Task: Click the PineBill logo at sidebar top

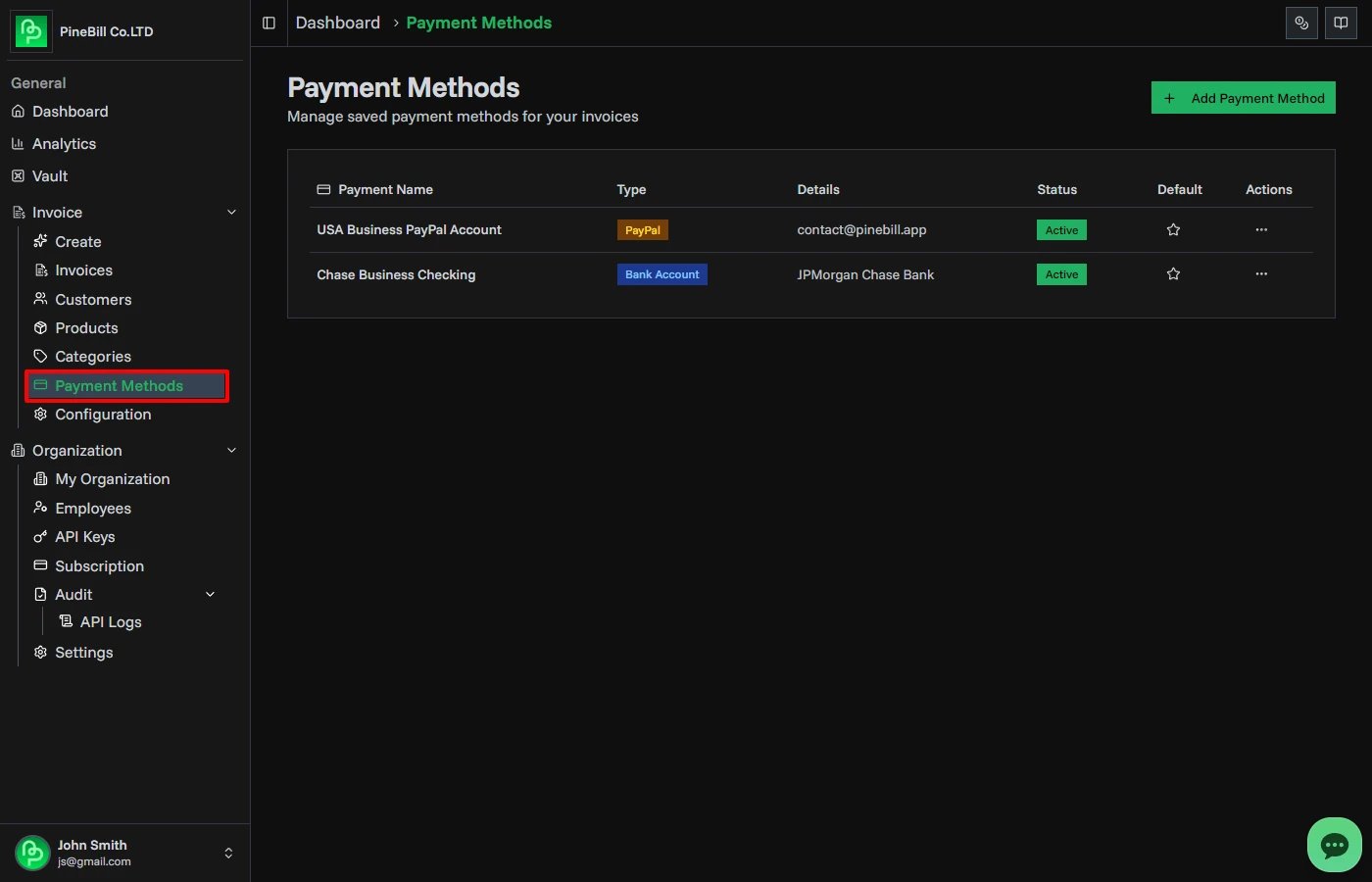Action: (x=30, y=30)
